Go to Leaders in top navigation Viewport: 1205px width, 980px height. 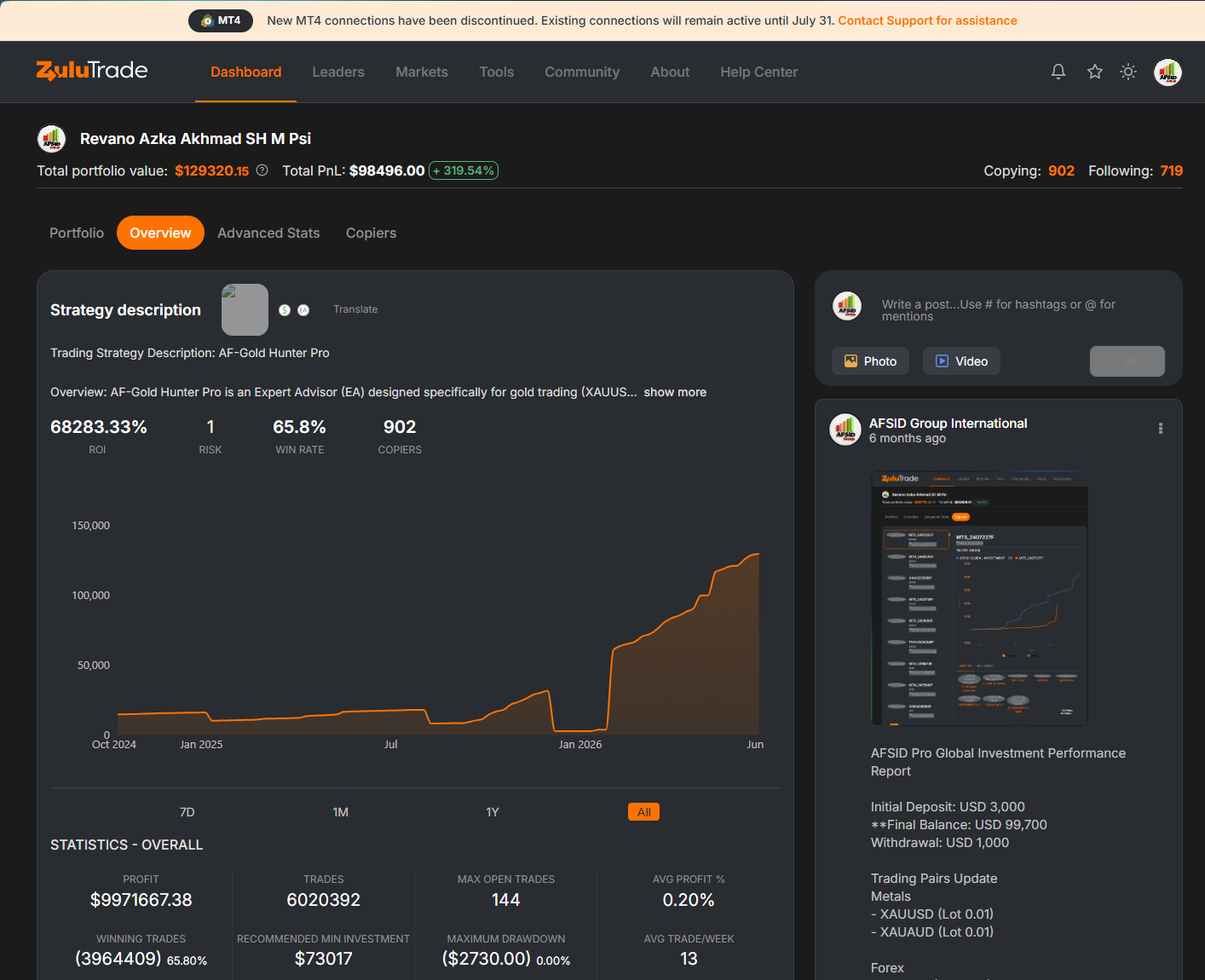point(338,72)
